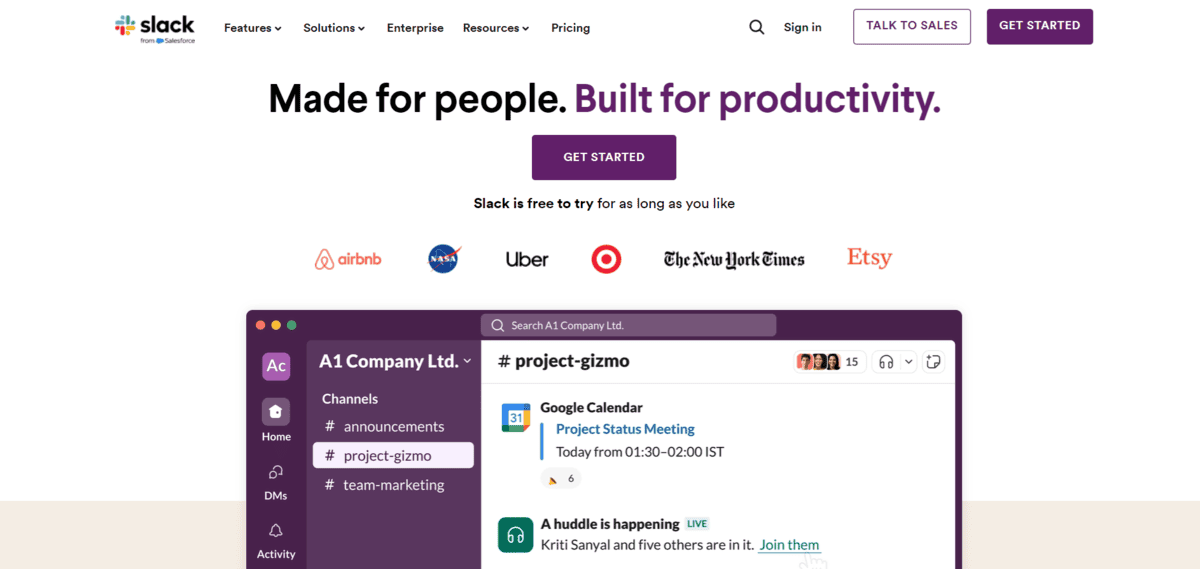Click the Ac workspace avatar
The height and width of the screenshot is (569, 1200).
pos(276,366)
